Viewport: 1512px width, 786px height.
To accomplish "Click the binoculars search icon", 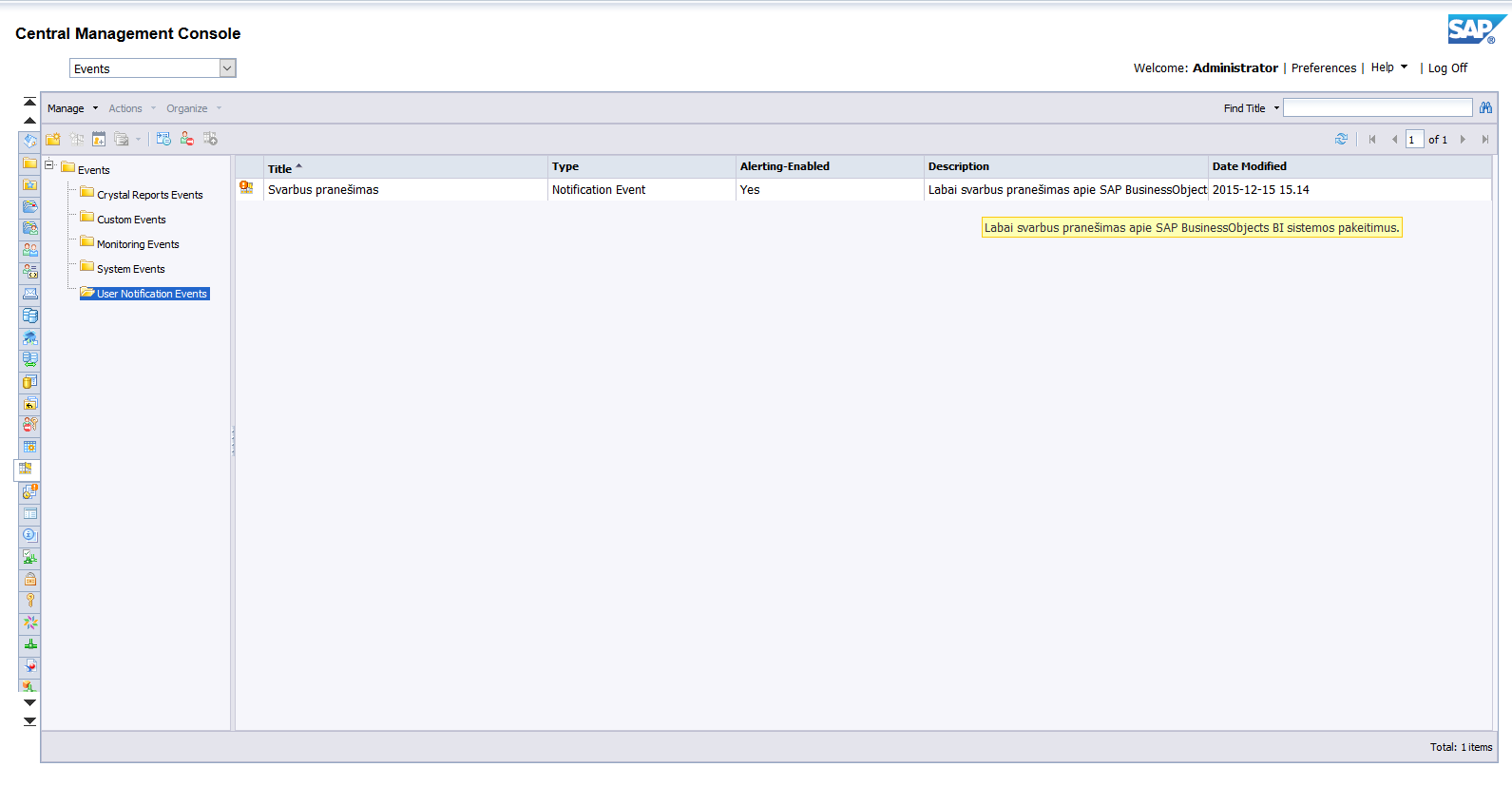I will (1485, 108).
